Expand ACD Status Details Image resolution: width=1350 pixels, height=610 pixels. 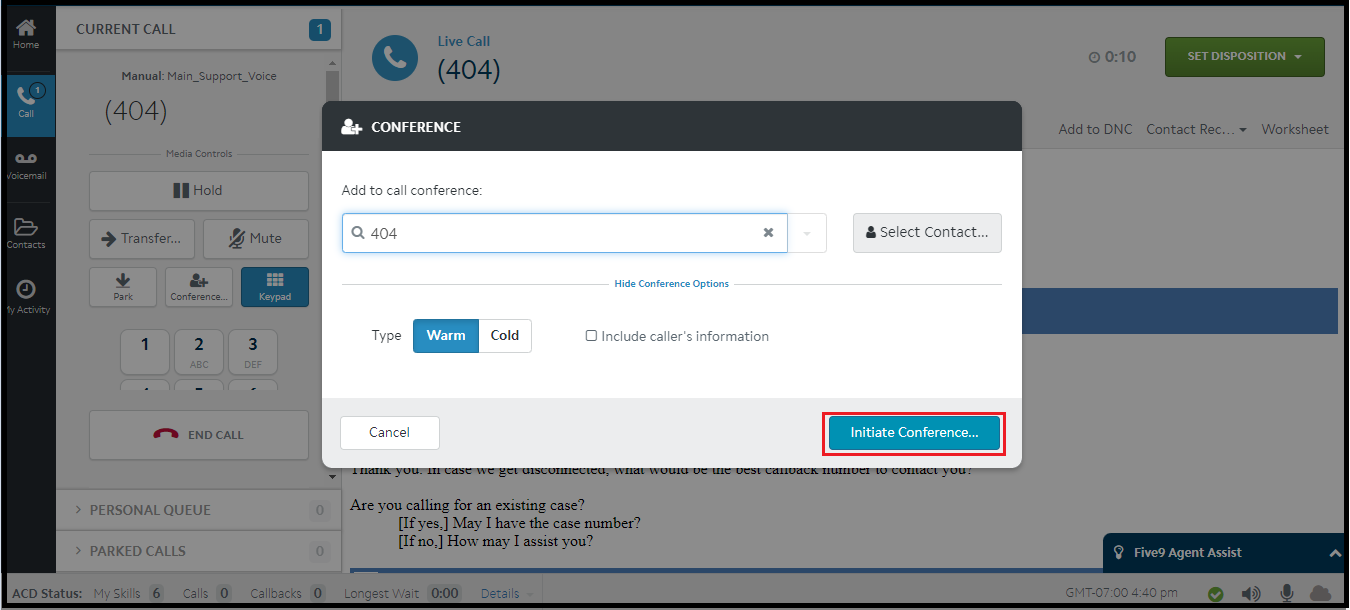[x=505, y=594]
